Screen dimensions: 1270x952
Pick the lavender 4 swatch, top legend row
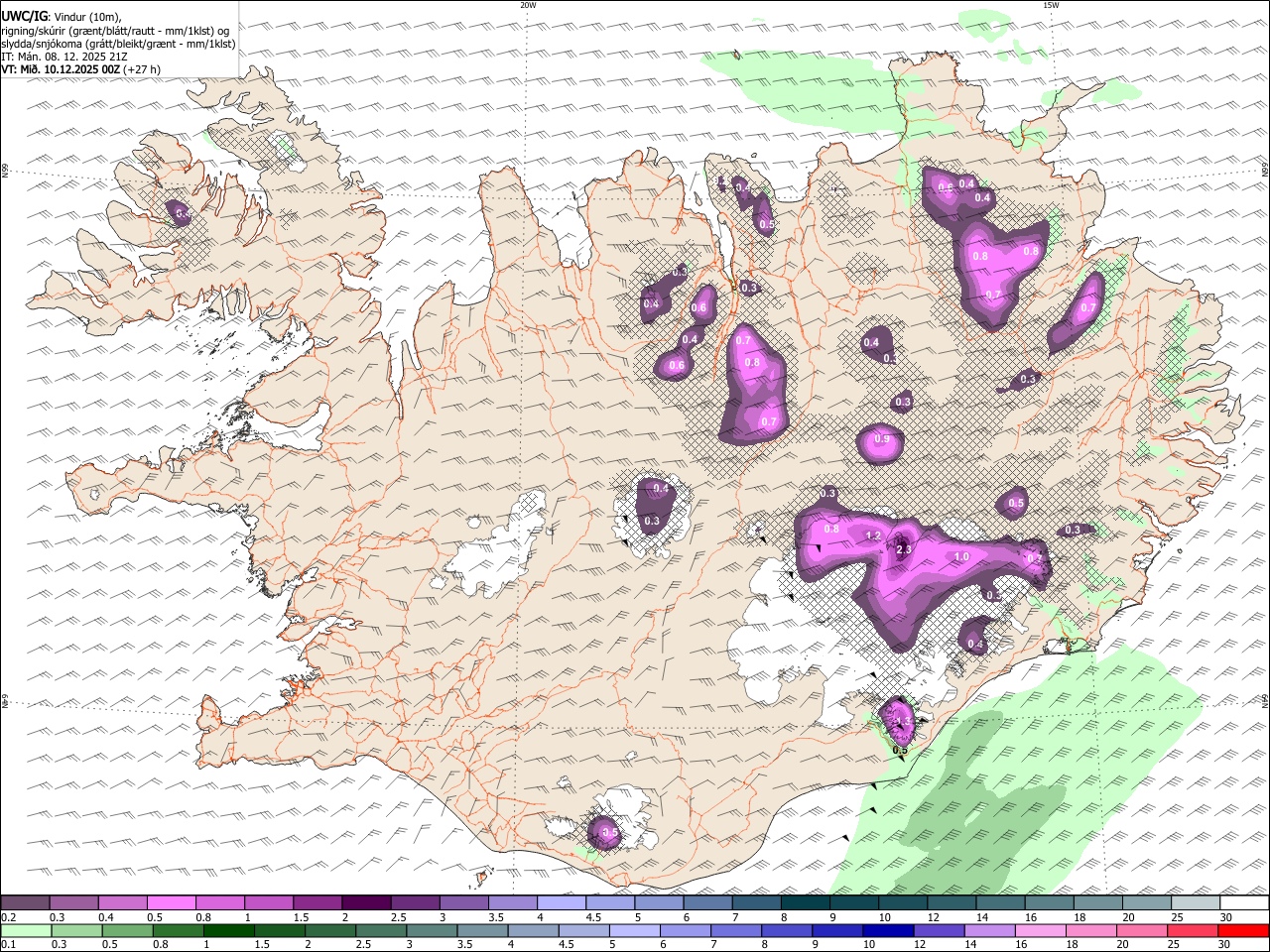(561, 903)
